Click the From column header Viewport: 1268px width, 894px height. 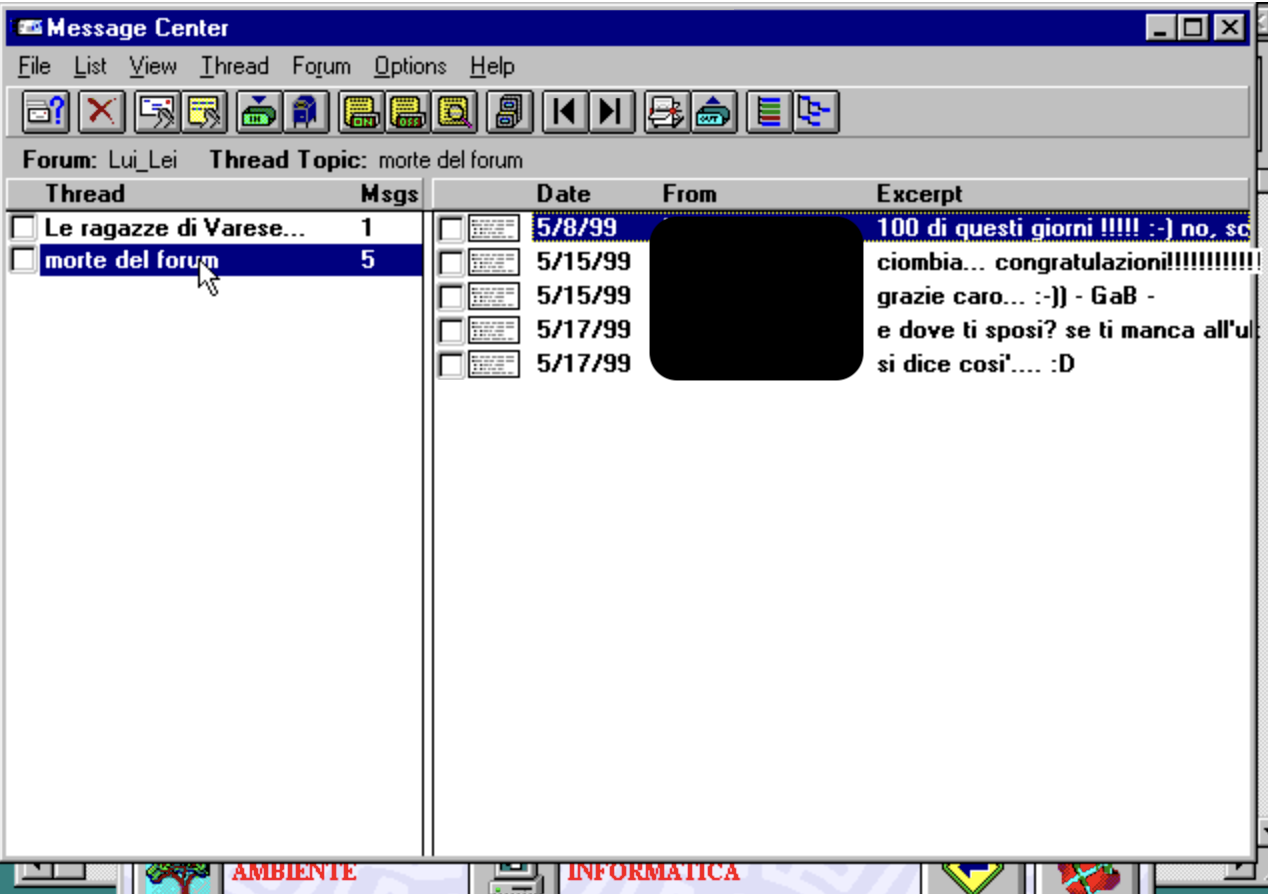click(689, 193)
